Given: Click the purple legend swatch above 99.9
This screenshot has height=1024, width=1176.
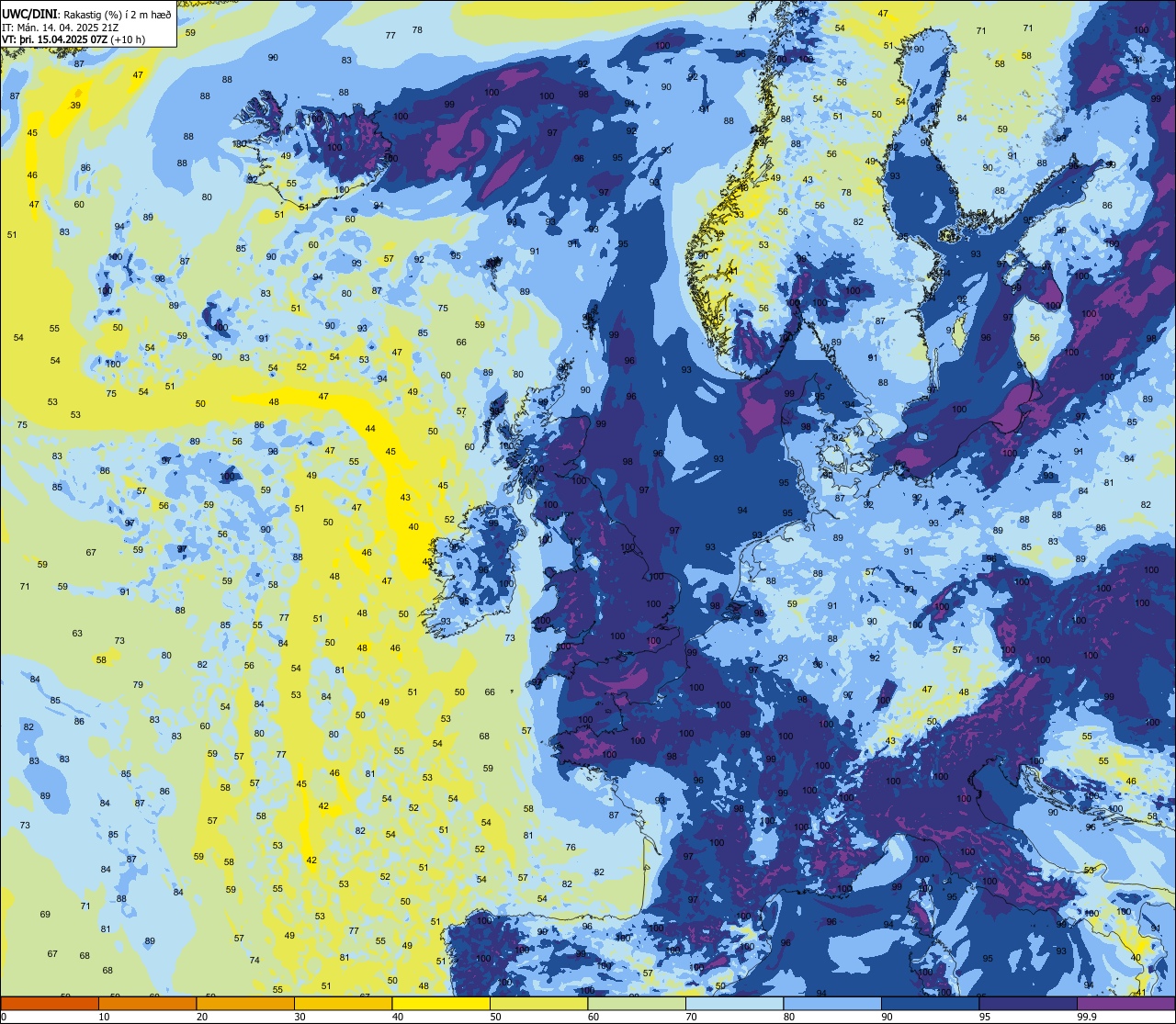Looking at the screenshot, I should (1125, 1004).
